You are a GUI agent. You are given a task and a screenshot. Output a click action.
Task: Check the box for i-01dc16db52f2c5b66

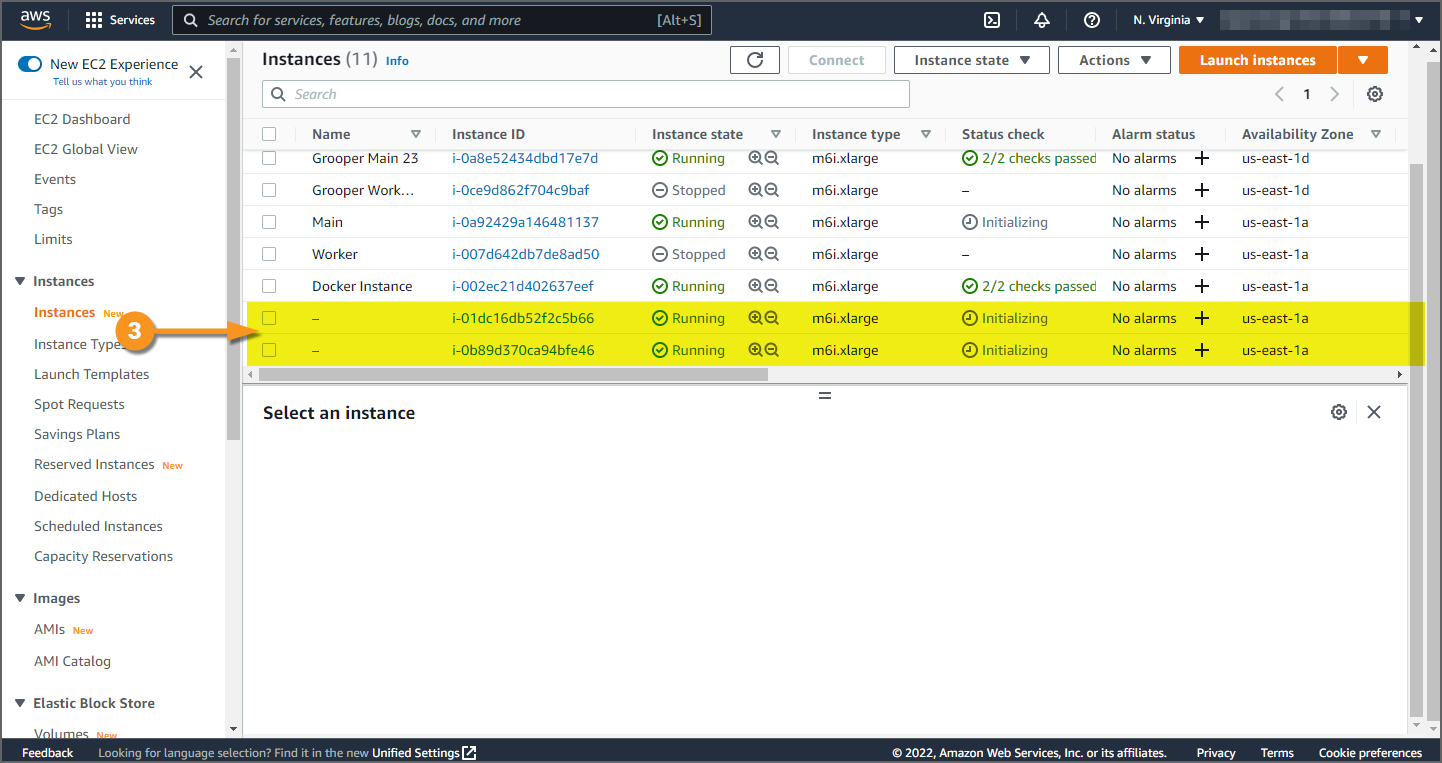point(269,318)
